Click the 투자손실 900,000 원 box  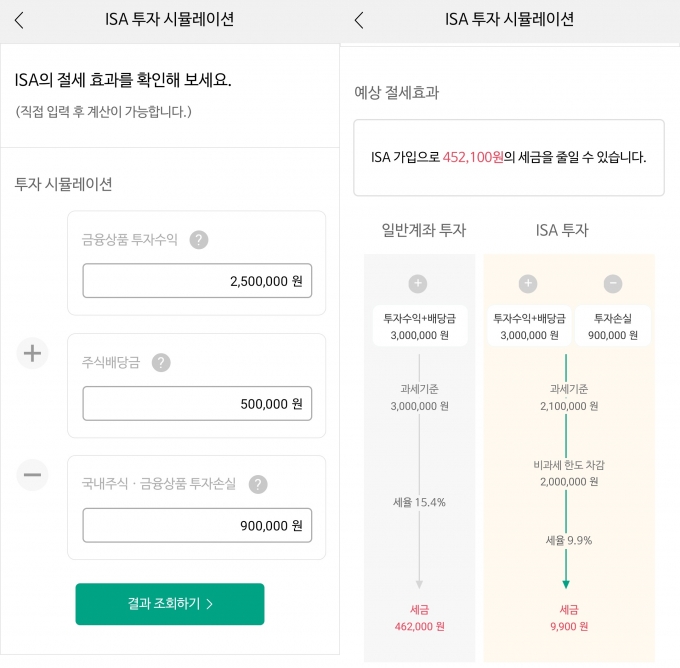613,326
